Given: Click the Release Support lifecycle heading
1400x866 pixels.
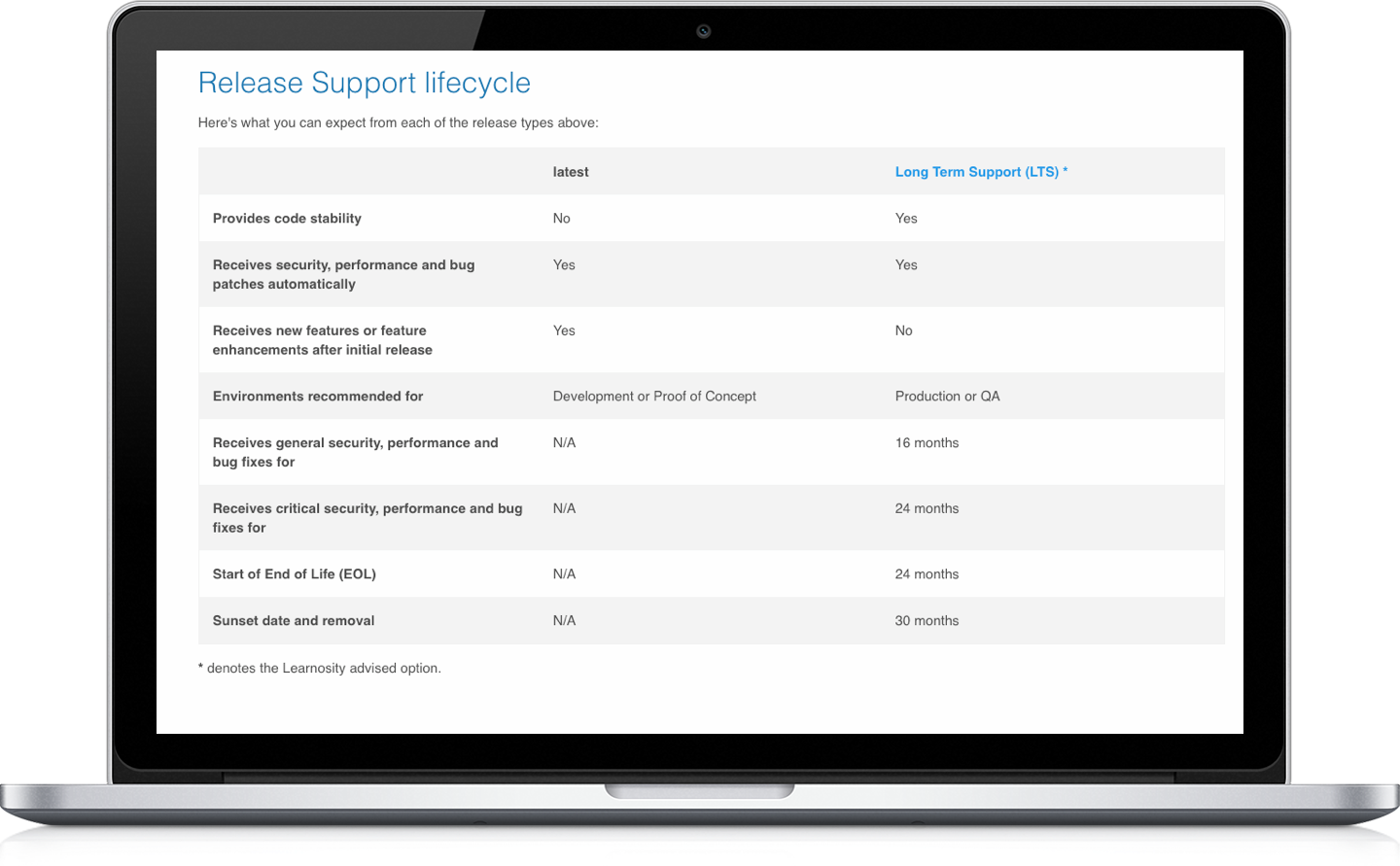Looking at the screenshot, I should coord(365,83).
